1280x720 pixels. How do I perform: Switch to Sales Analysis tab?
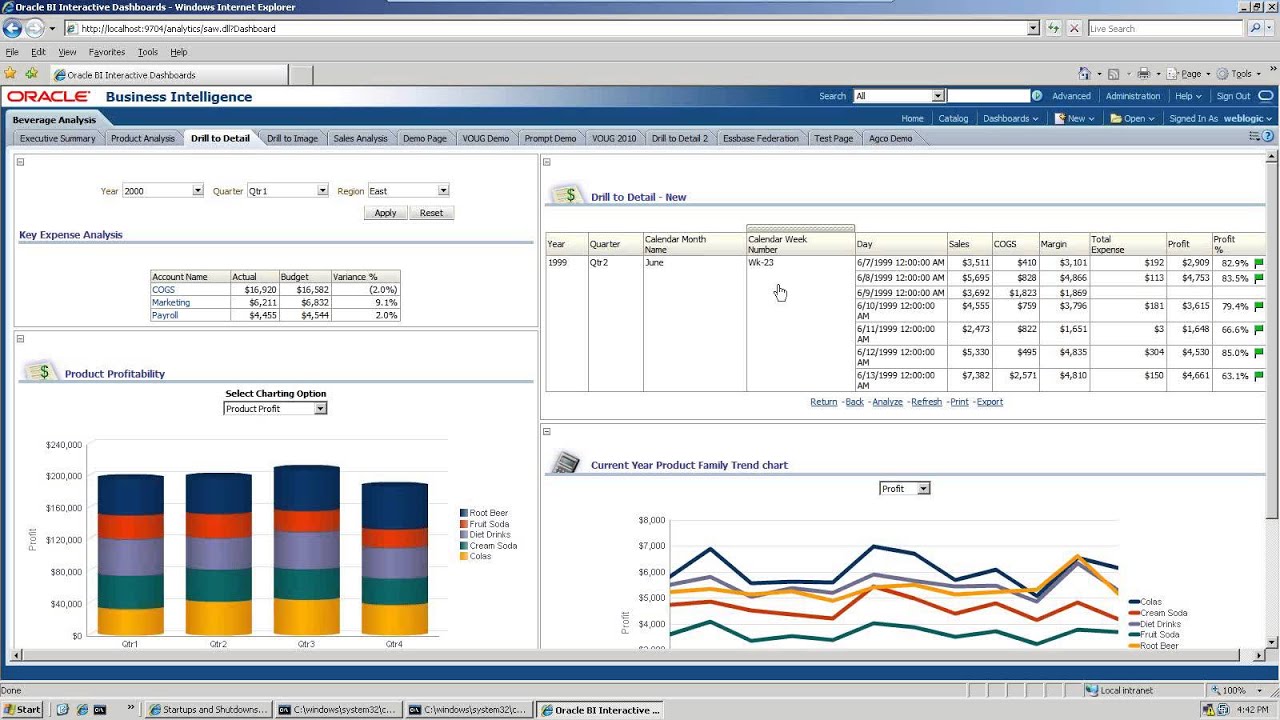(360, 138)
